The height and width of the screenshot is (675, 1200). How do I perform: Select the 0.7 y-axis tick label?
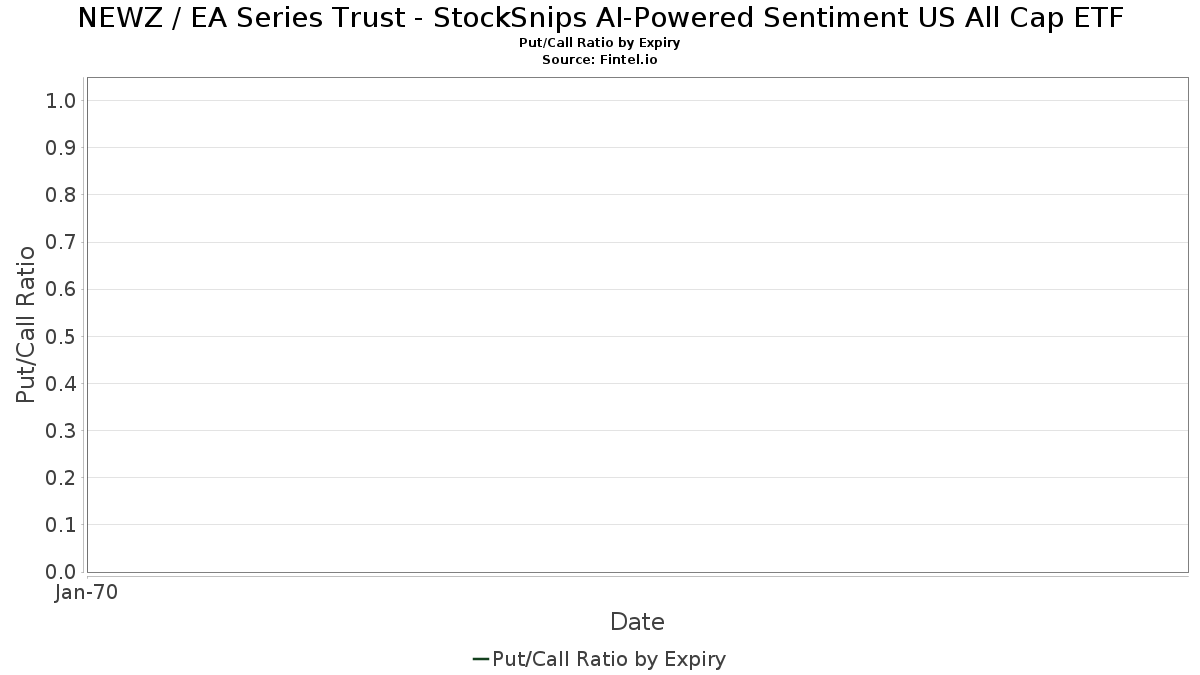point(61,242)
